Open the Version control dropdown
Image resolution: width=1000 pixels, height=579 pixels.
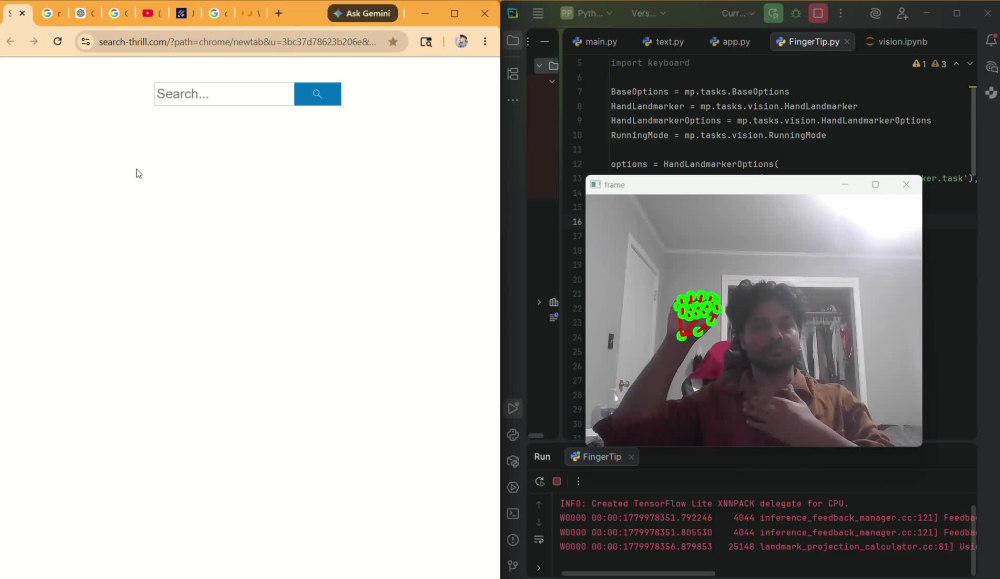[648, 13]
